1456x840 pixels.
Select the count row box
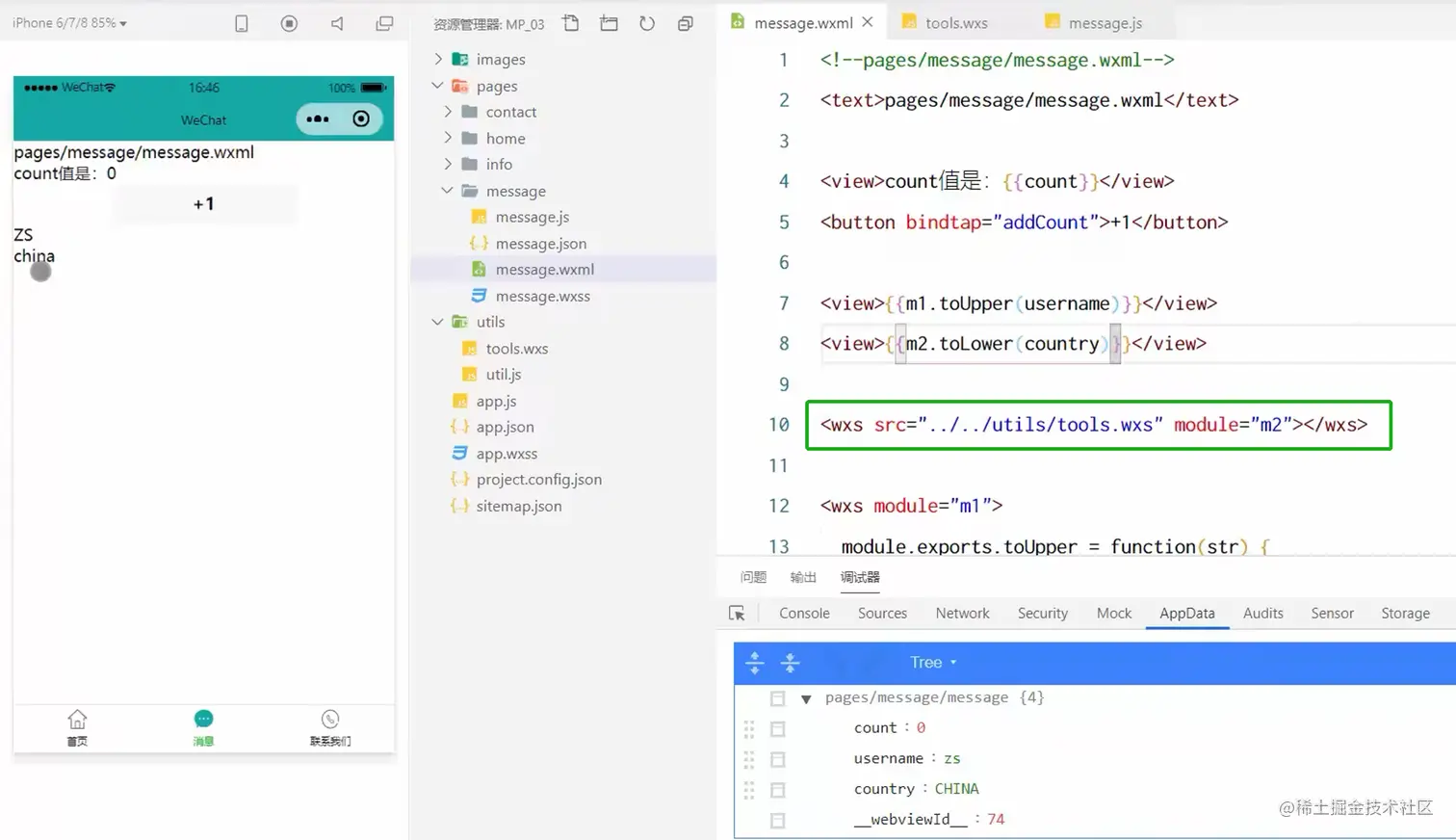pyautogui.click(x=778, y=729)
